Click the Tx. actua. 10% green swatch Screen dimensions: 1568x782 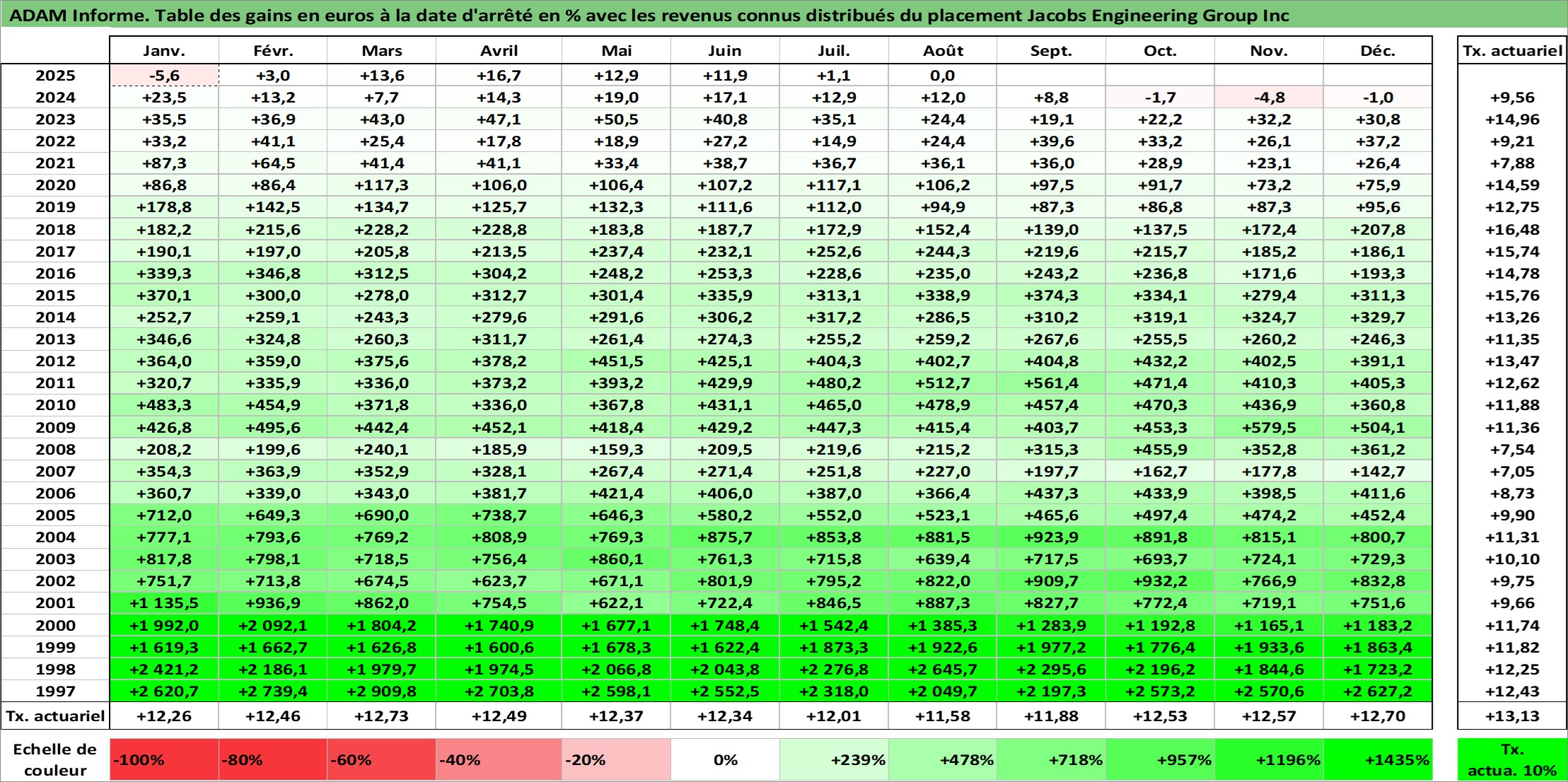(x=1512, y=759)
